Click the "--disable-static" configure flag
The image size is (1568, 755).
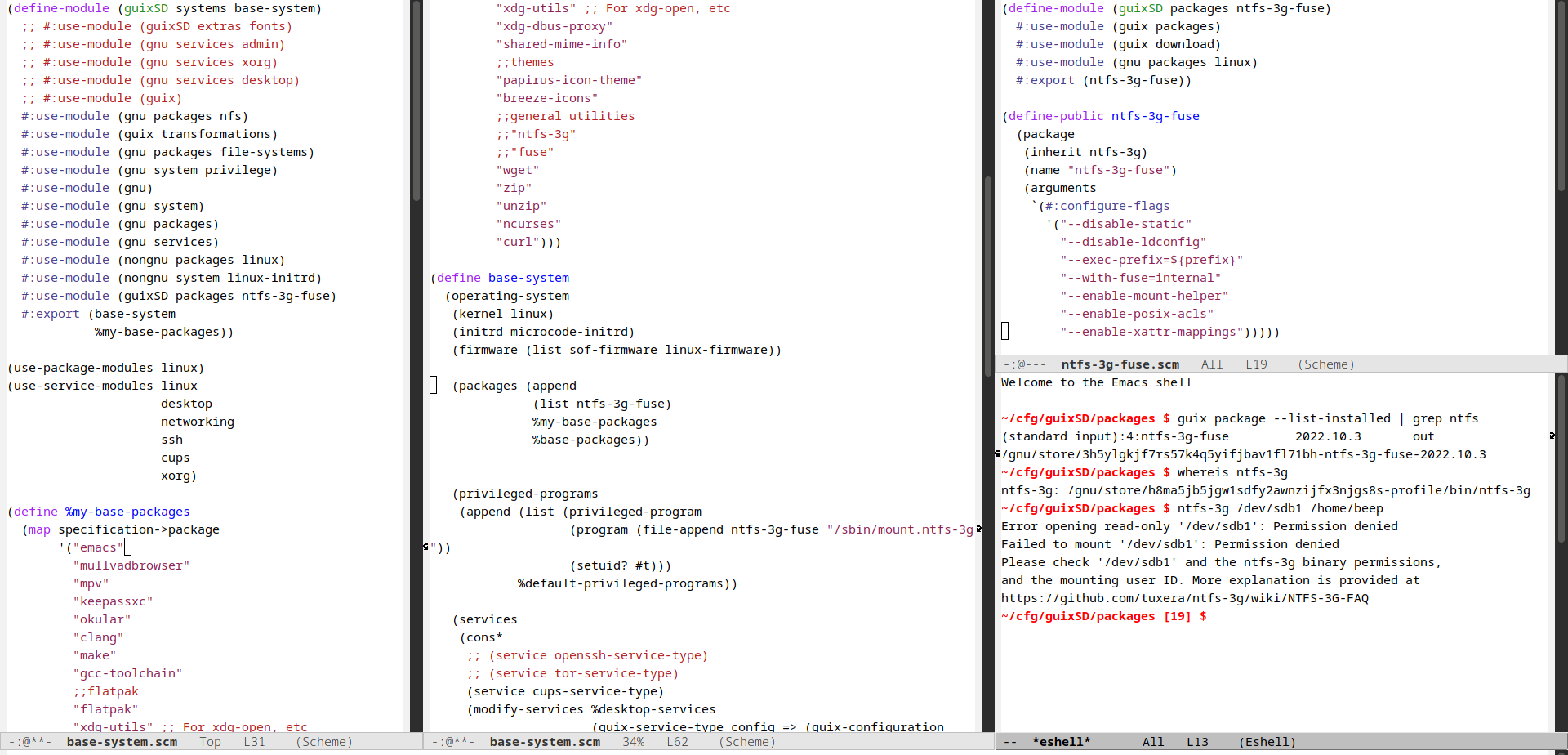1126,224
